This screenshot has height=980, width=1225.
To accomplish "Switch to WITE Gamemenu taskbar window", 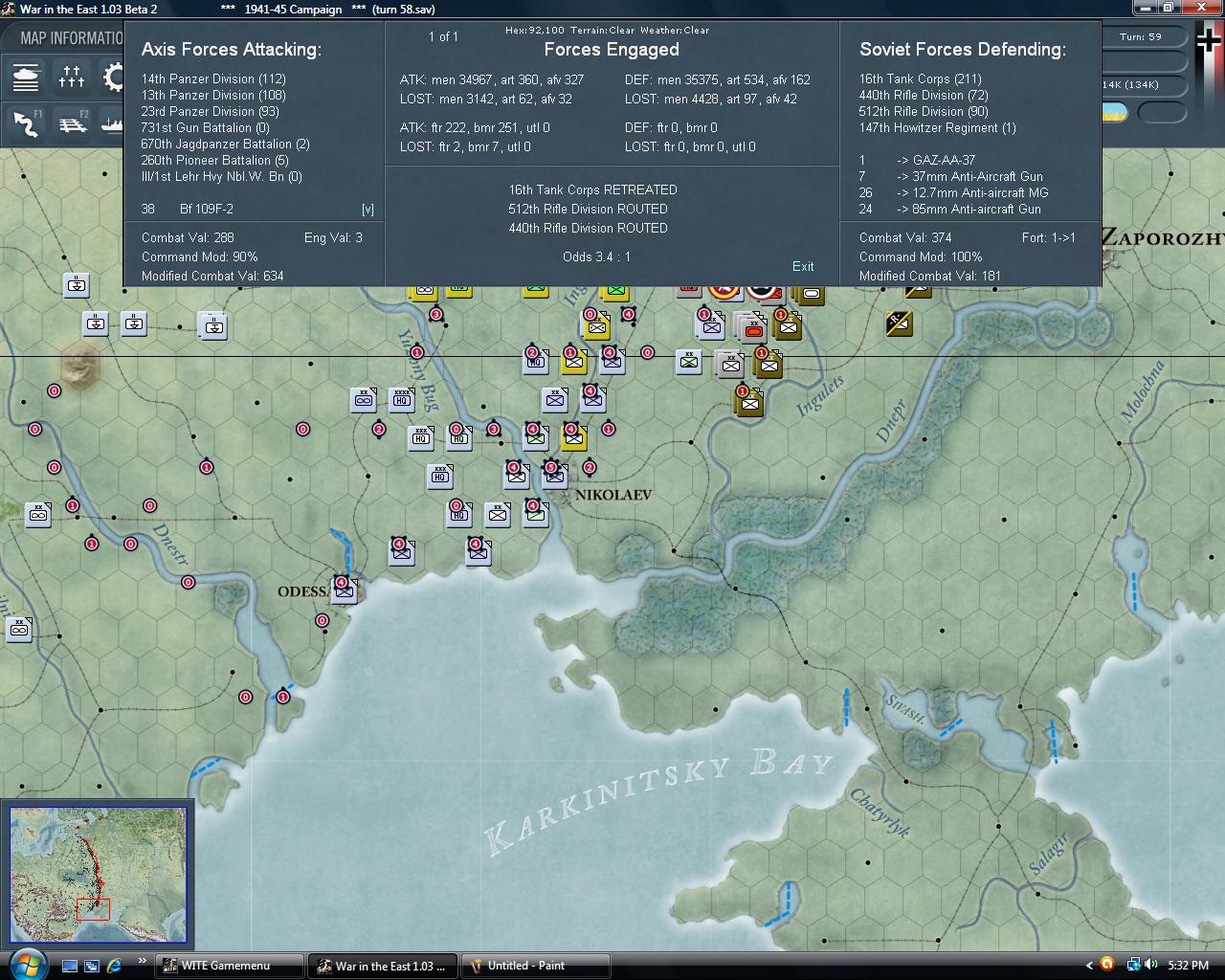I will (x=230, y=966).
